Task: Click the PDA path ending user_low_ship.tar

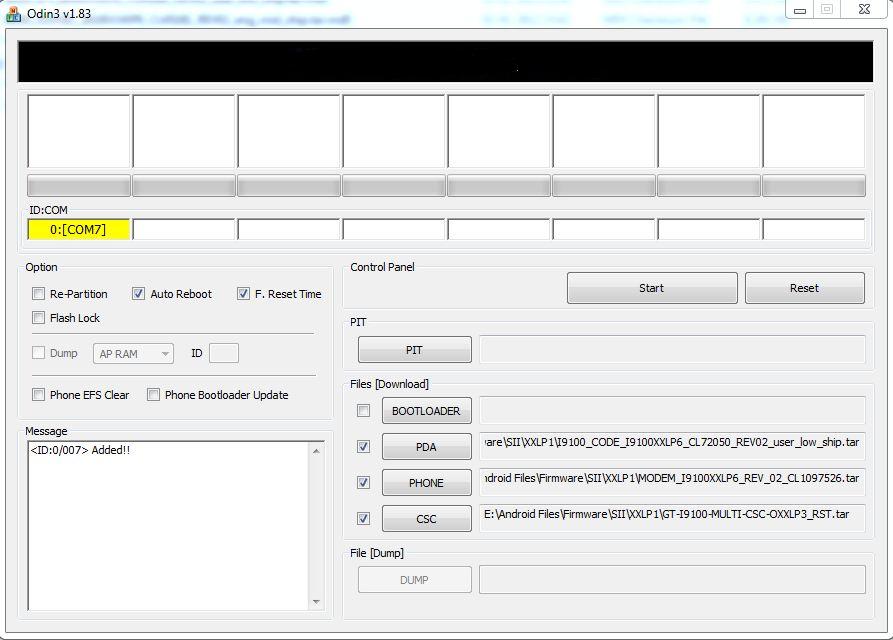Action: (x=673, y=446)
